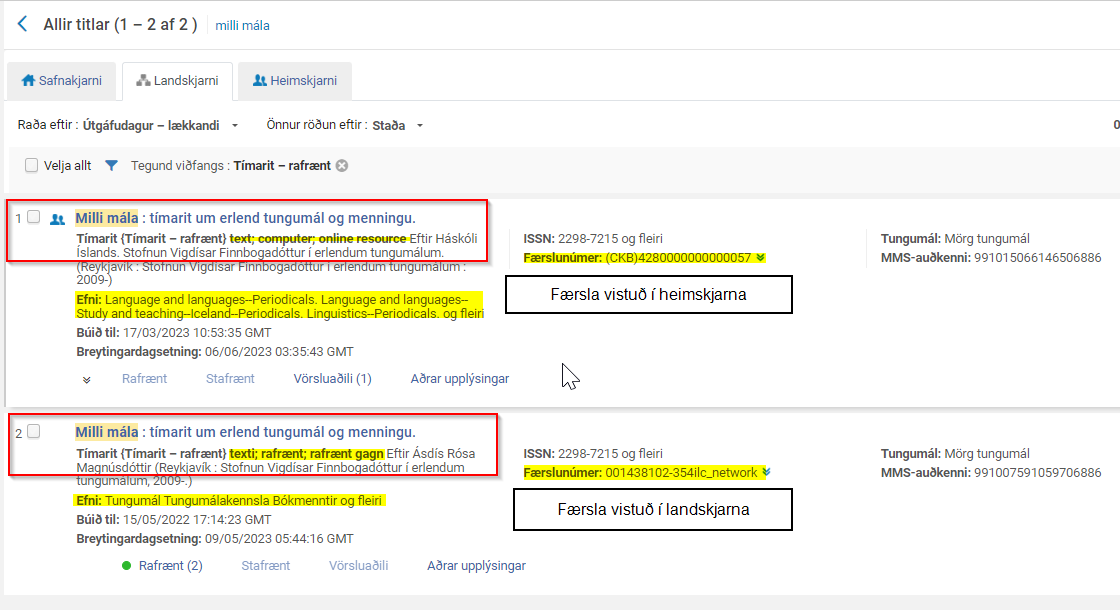Image resolution: width=1120 pixels, height=610 pixels.
Task: Click the blue filter funnel icon
Action: (111, 166)
